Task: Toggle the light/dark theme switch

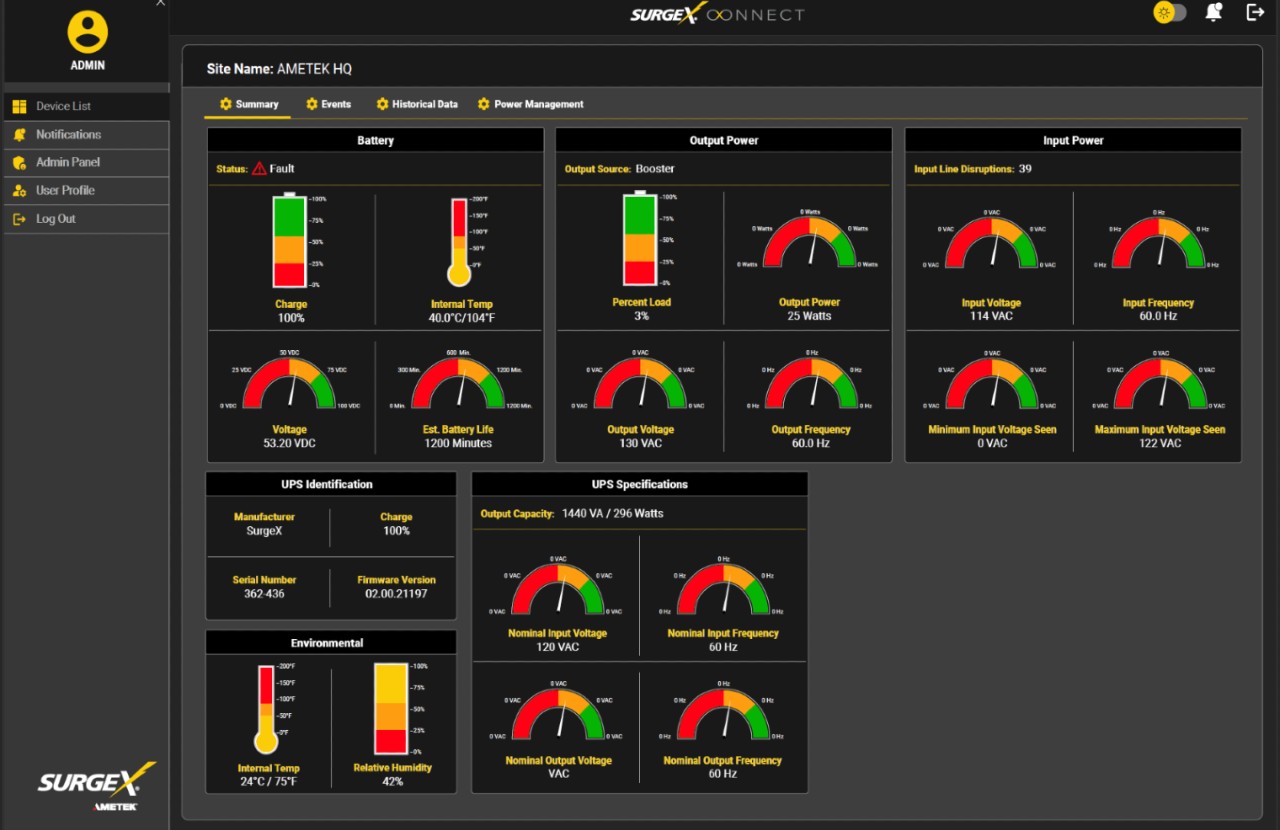Action: pos(1169,12)
